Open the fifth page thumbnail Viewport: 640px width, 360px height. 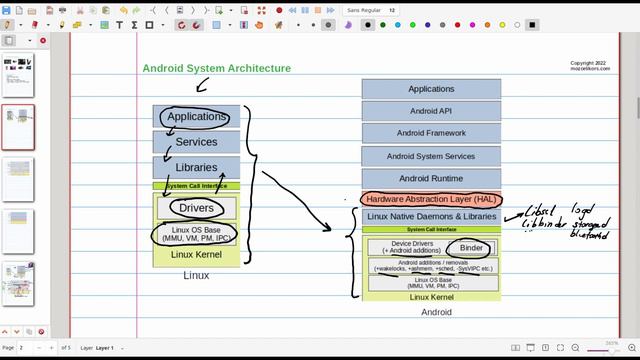point(18,284)
